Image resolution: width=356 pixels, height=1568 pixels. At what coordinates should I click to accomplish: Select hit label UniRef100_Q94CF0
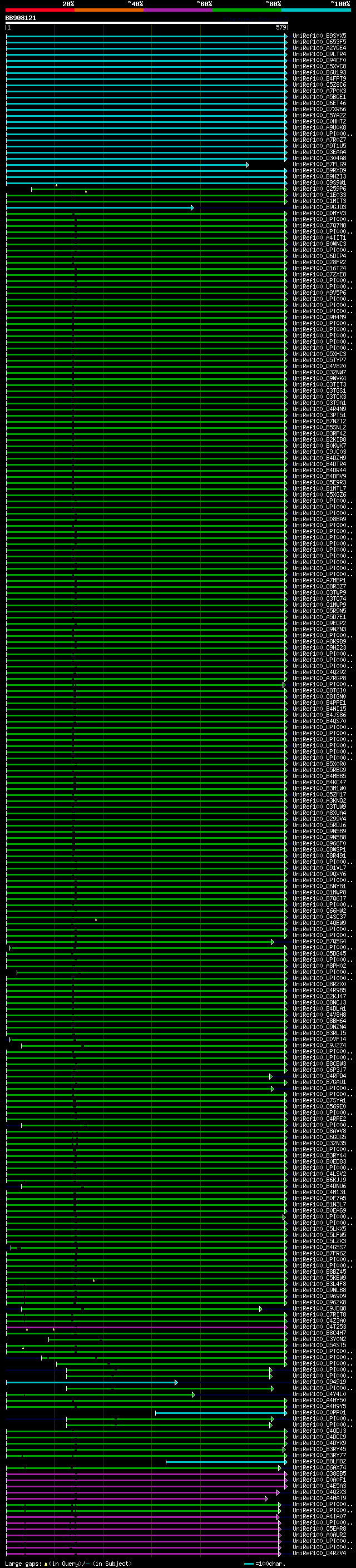pyautogui.click(x=319, y=60)
